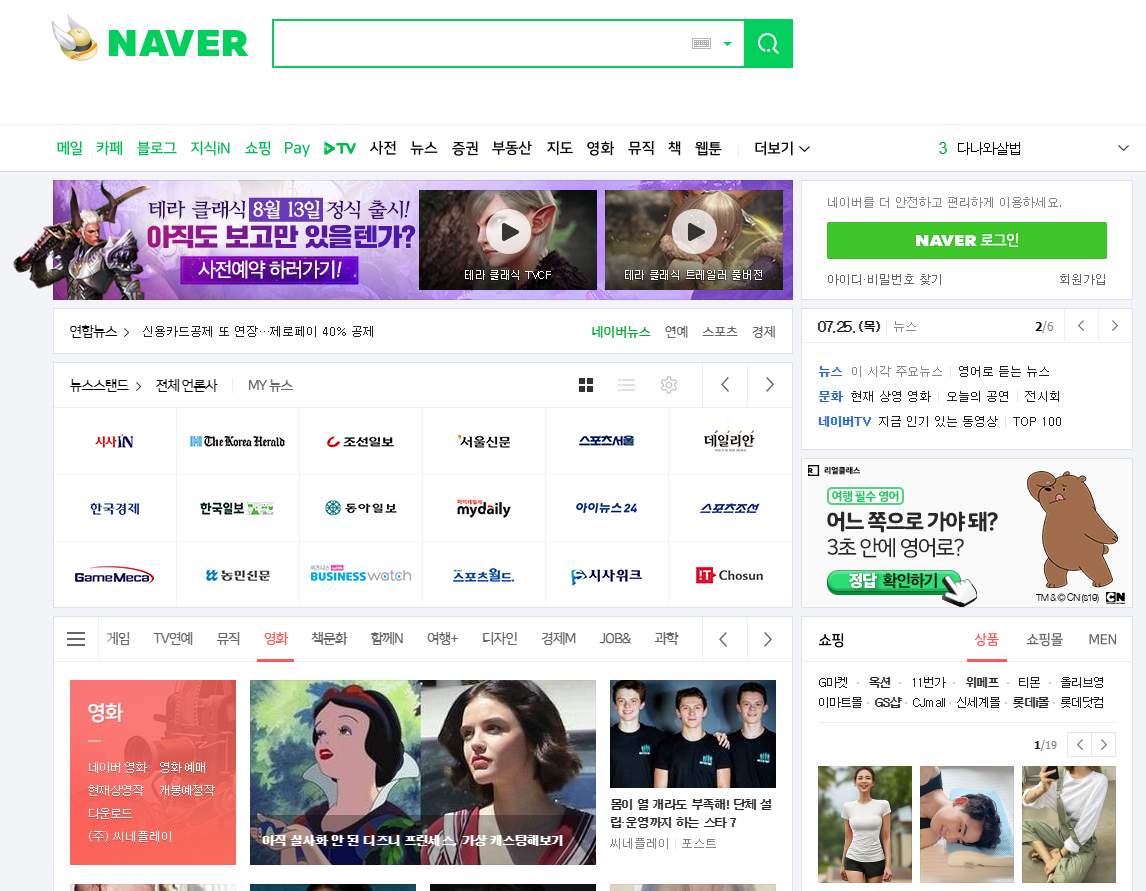
Task: Select the 연예 news tab
Action: coord(676,332)
